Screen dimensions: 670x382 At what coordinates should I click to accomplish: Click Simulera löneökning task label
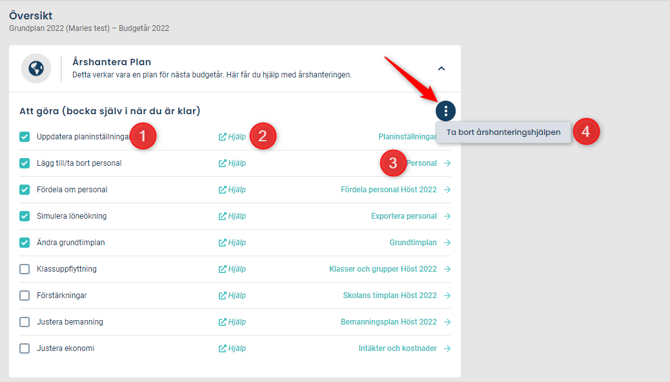71,216
